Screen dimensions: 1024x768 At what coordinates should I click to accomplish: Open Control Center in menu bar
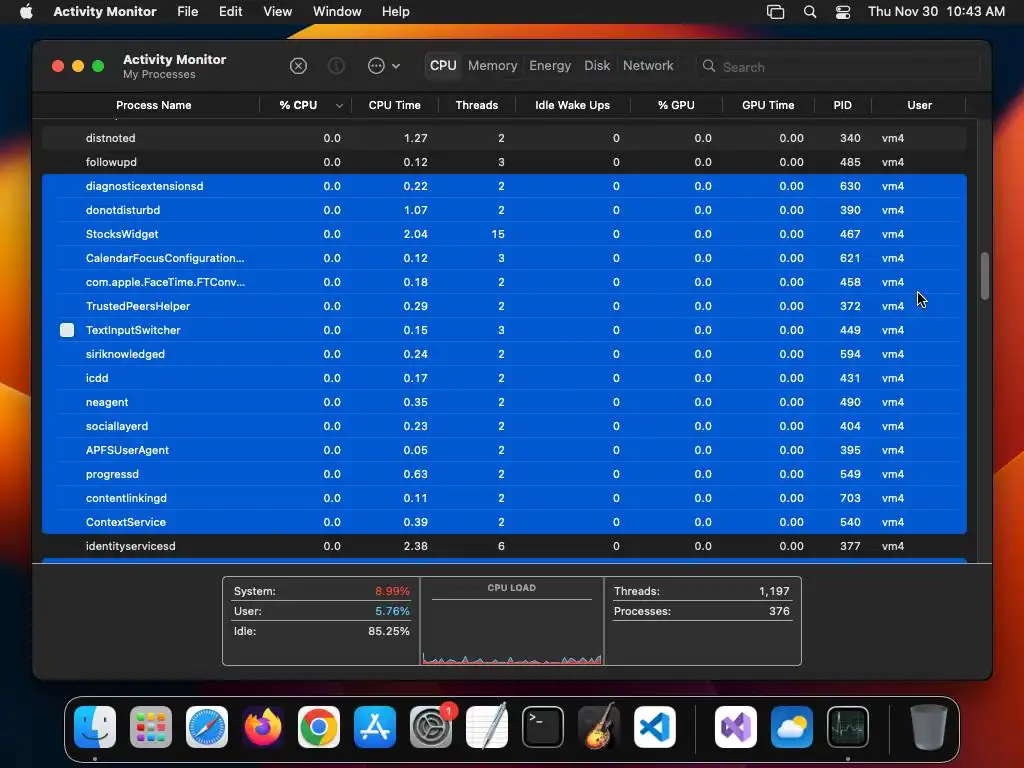pos(843,12)
